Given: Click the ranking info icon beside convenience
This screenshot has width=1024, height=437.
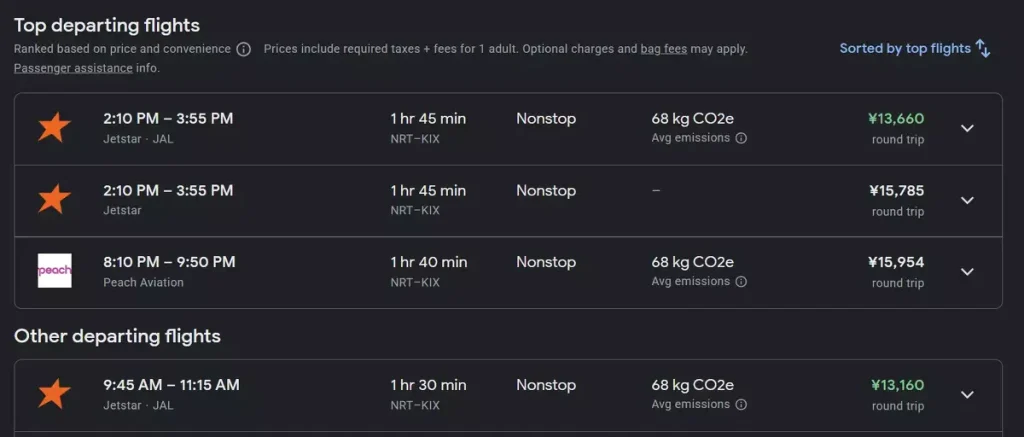Looking at the screenshot, I should point(243,49).
